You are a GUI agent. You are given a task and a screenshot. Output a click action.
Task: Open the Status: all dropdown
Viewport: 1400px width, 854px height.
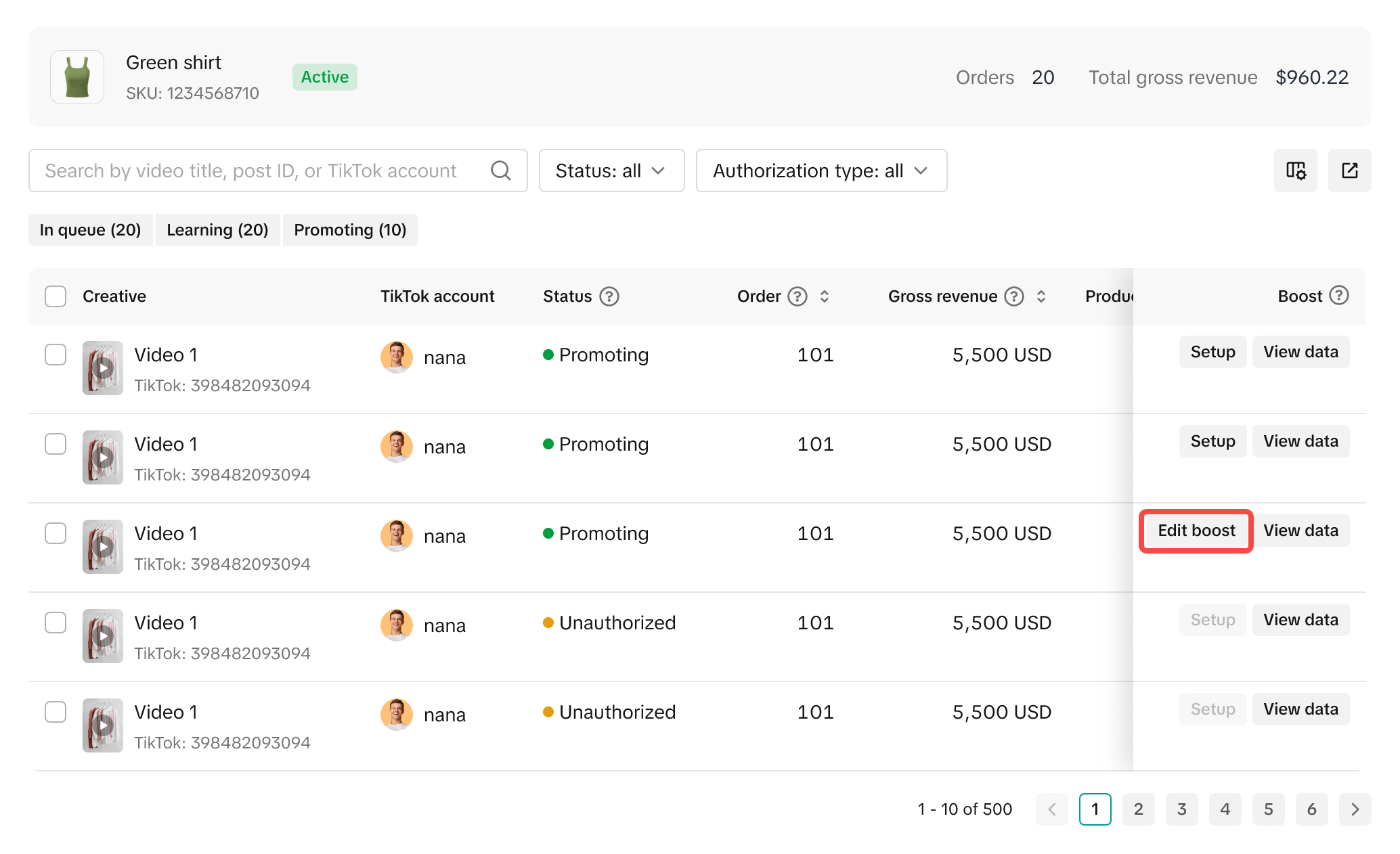click(611, 171)
